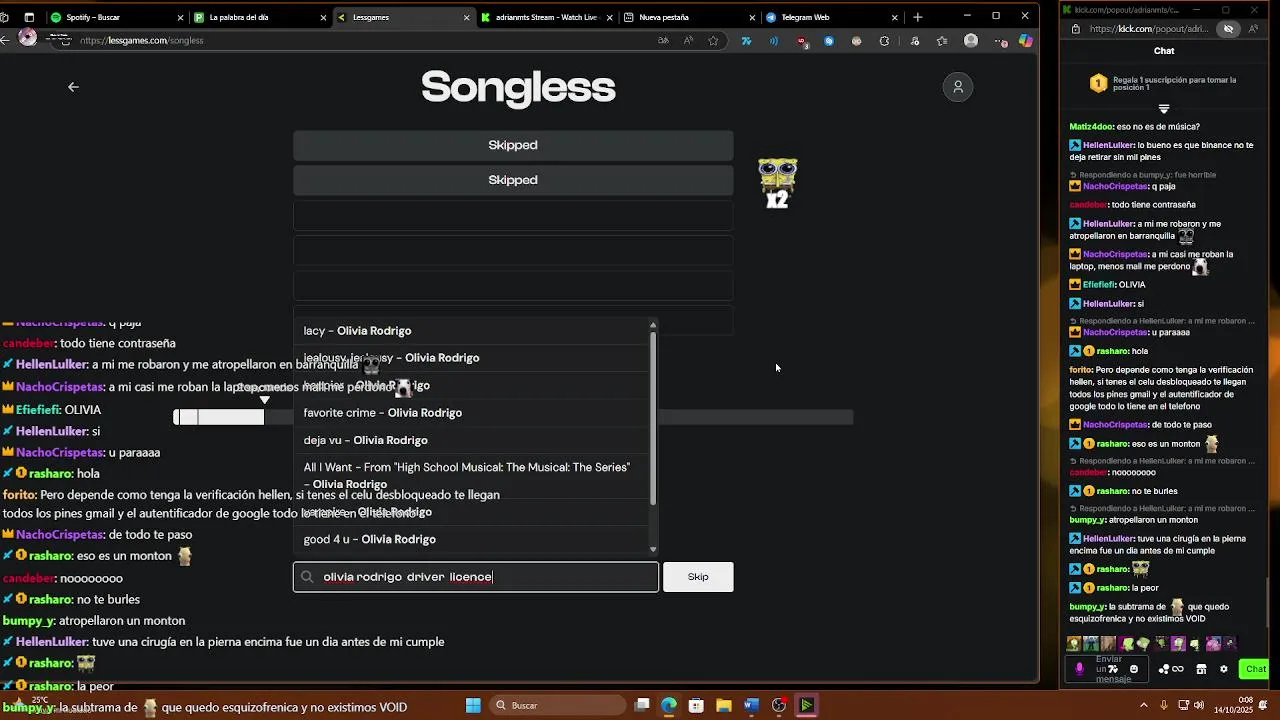This screenshot has width=1280, height=720.
Task: Open the red extension with badge 3
Action: [802, 41]
